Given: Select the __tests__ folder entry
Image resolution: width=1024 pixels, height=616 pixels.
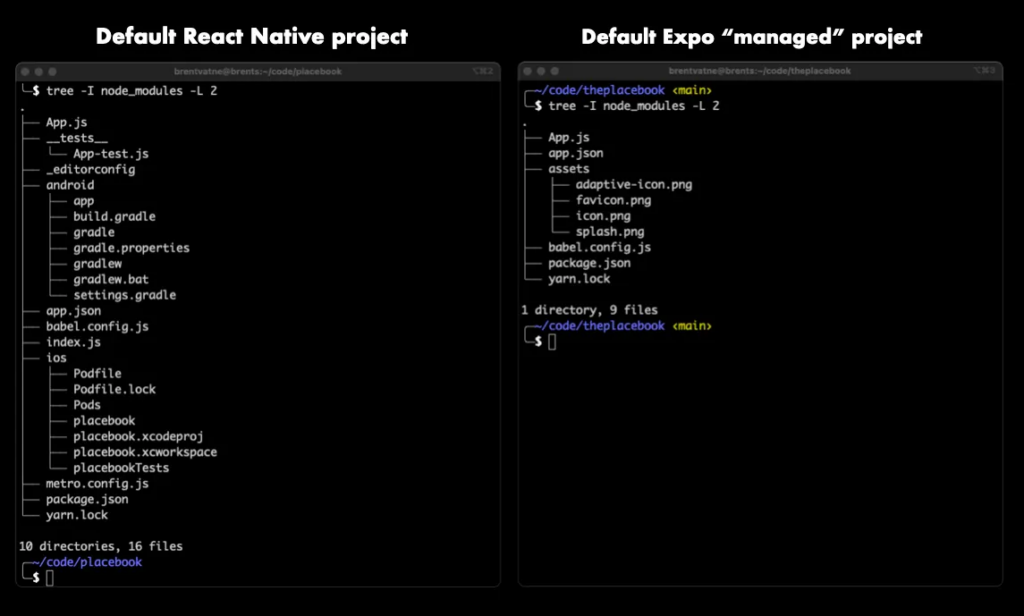Looking at the screenshot, I should [76, 138].
